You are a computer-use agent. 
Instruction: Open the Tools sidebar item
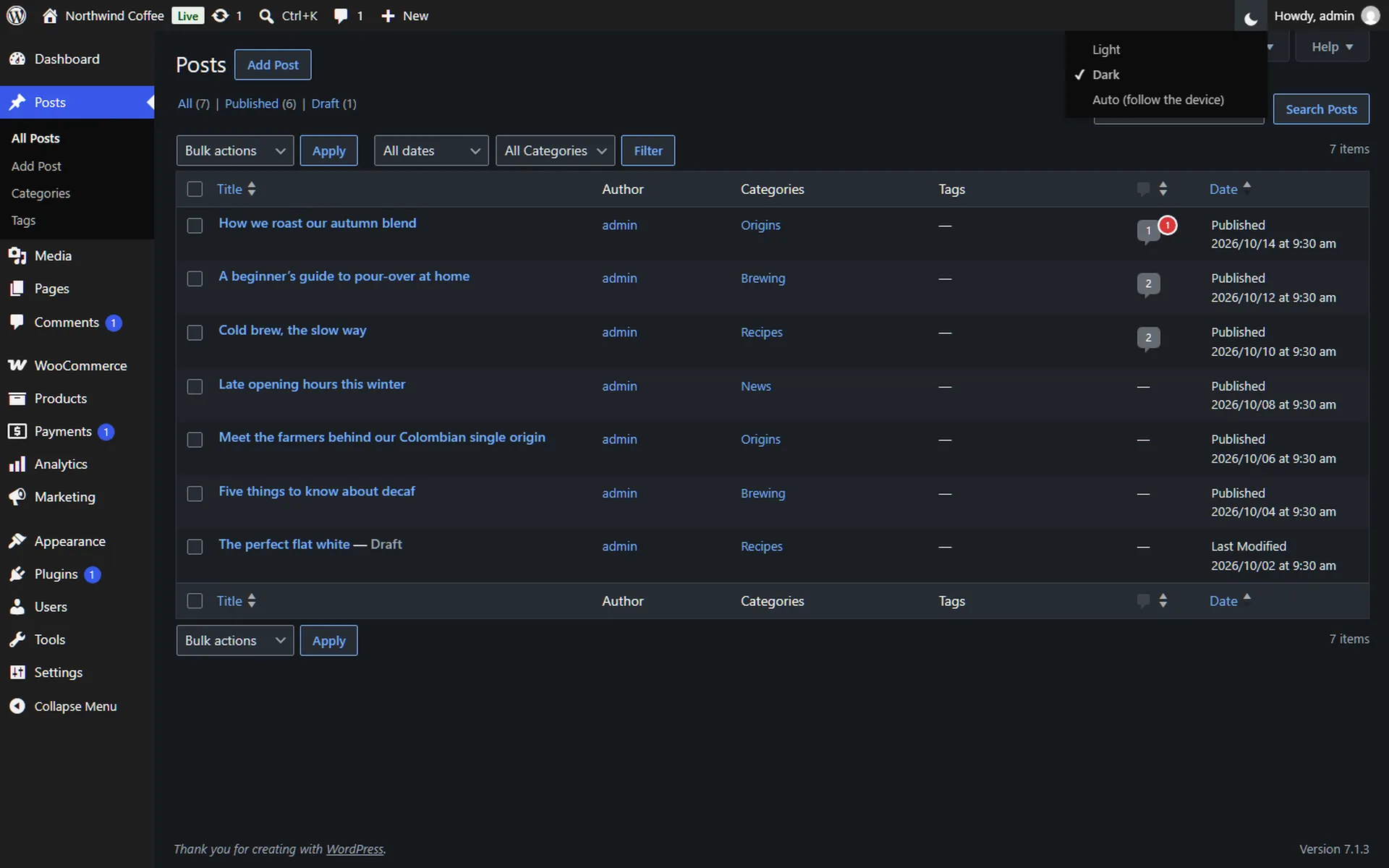[49, 639]
